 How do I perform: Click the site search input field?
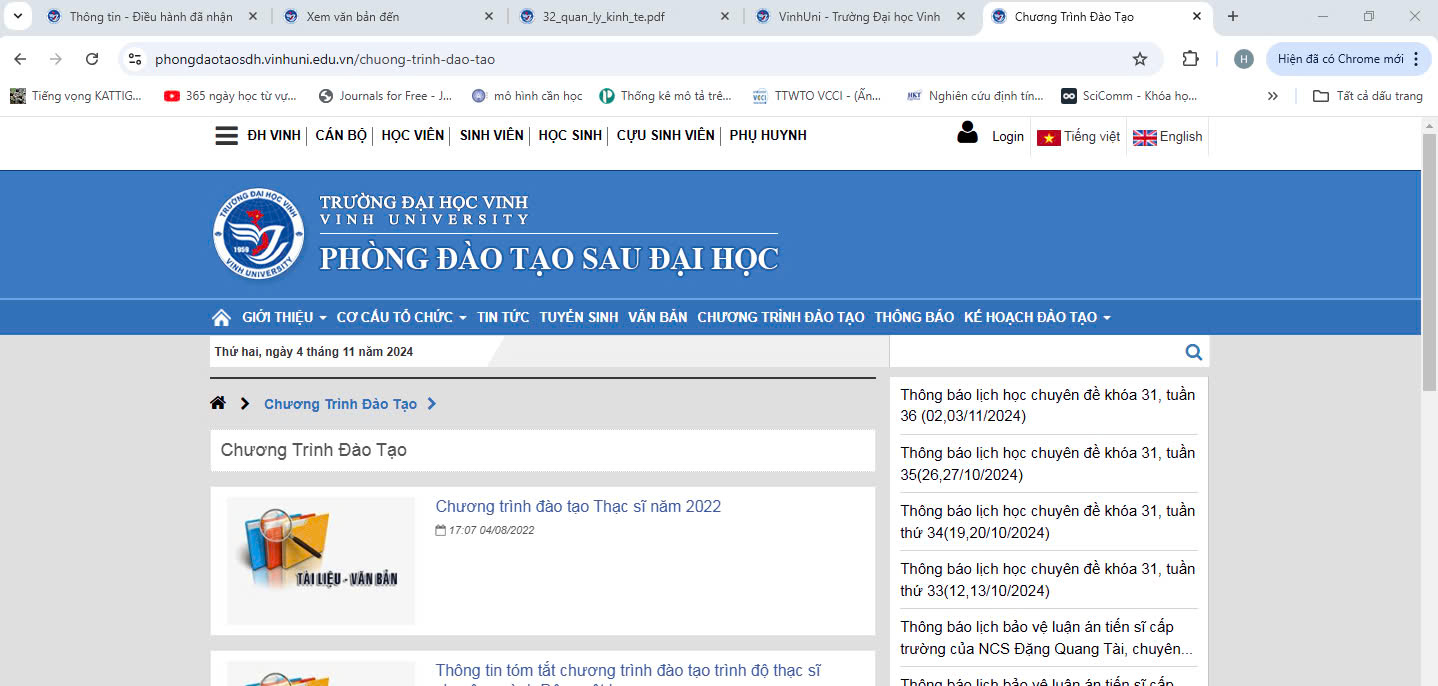click(1035, 351)
